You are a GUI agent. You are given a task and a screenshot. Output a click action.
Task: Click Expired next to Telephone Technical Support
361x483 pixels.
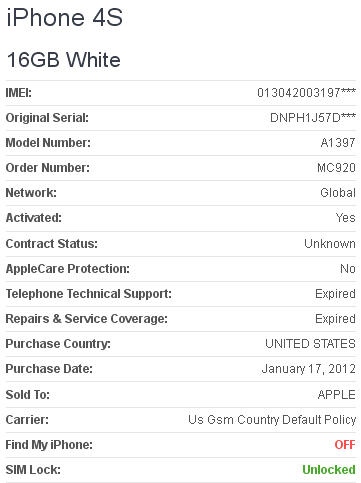[335, 294]
